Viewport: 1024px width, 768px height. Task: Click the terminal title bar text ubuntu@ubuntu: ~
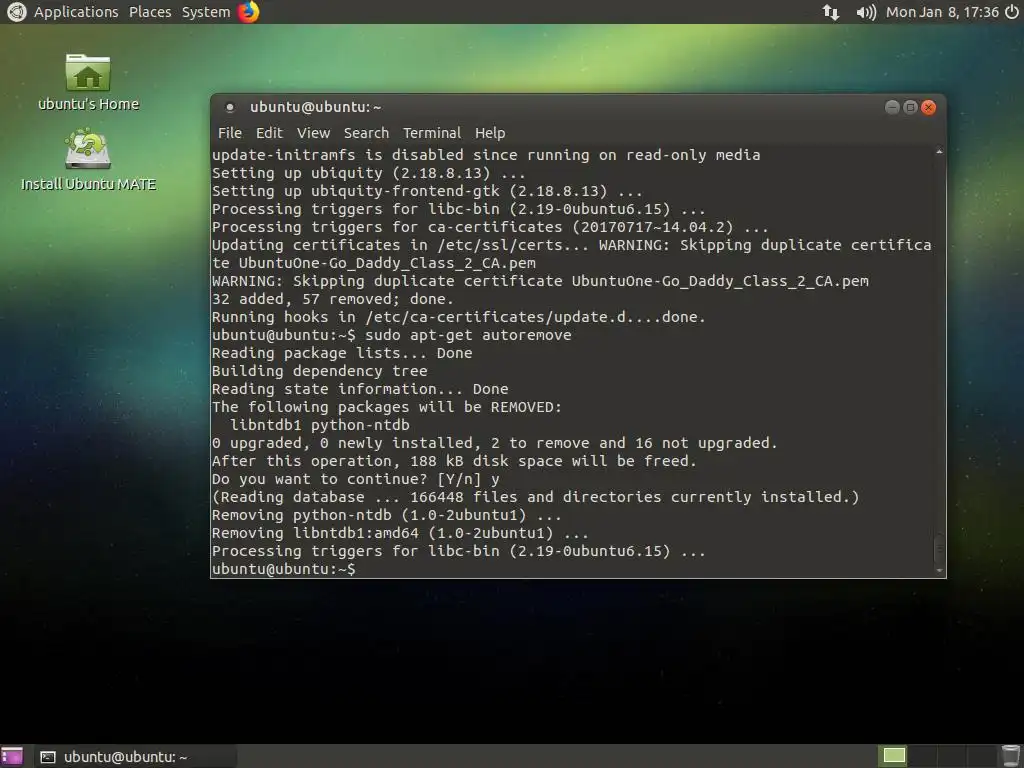[x=315, y=107]
